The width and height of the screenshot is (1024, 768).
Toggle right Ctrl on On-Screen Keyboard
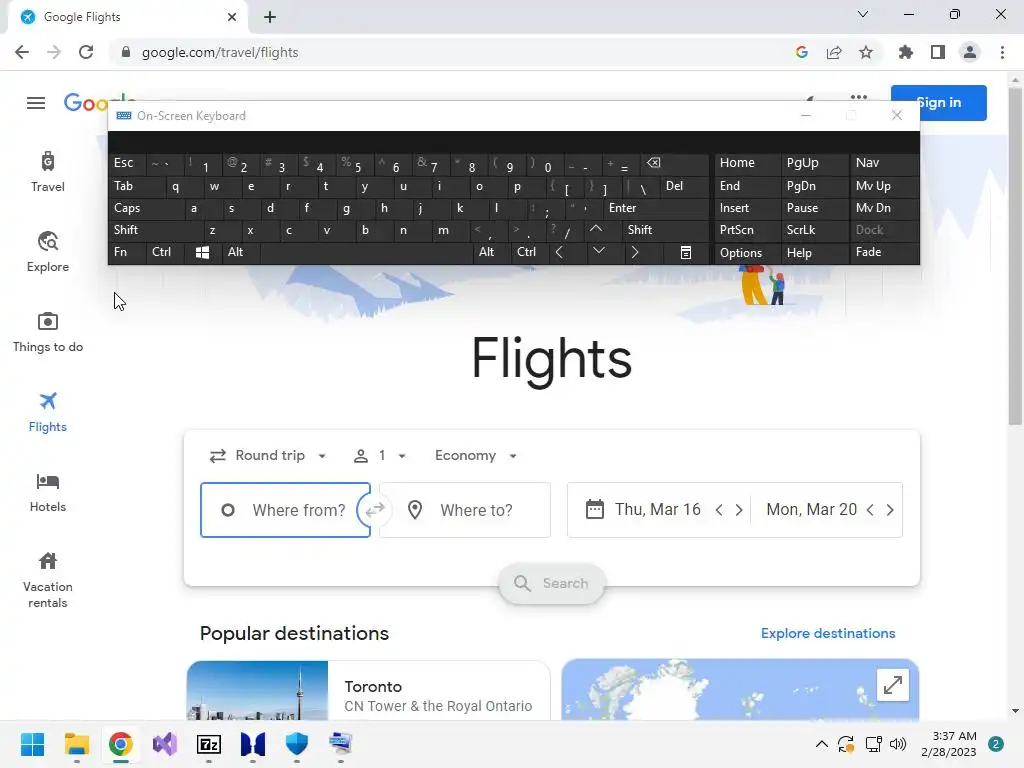click(530, 252)
